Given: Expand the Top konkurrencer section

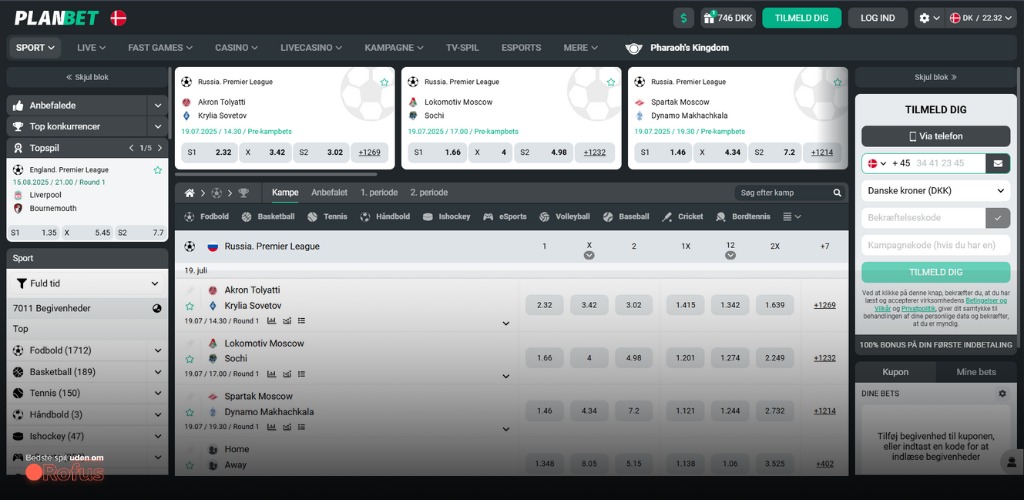Looking at the screenshot, I should click(x=157, y=127).
